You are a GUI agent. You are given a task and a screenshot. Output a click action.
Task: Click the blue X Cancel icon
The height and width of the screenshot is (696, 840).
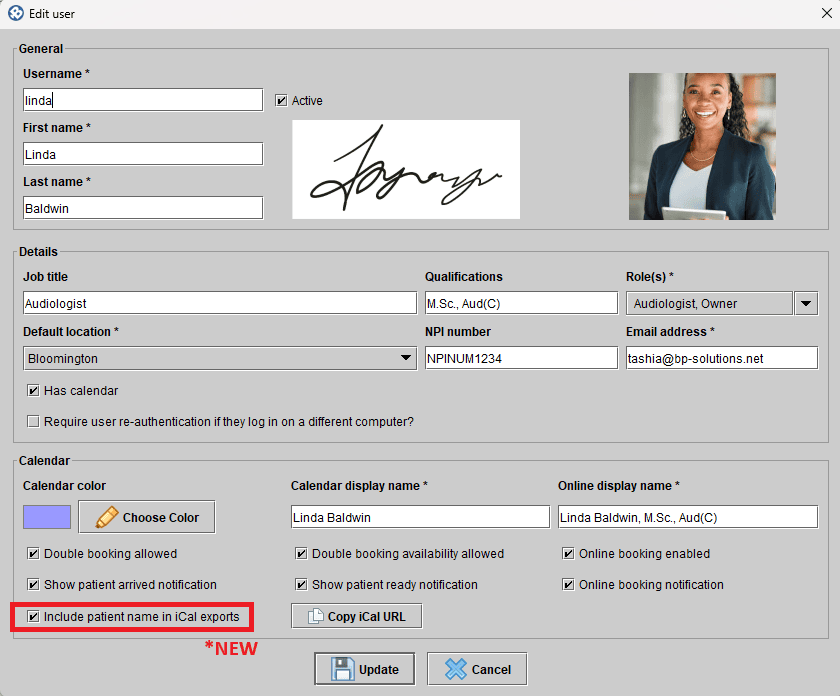tap(455, 669)
